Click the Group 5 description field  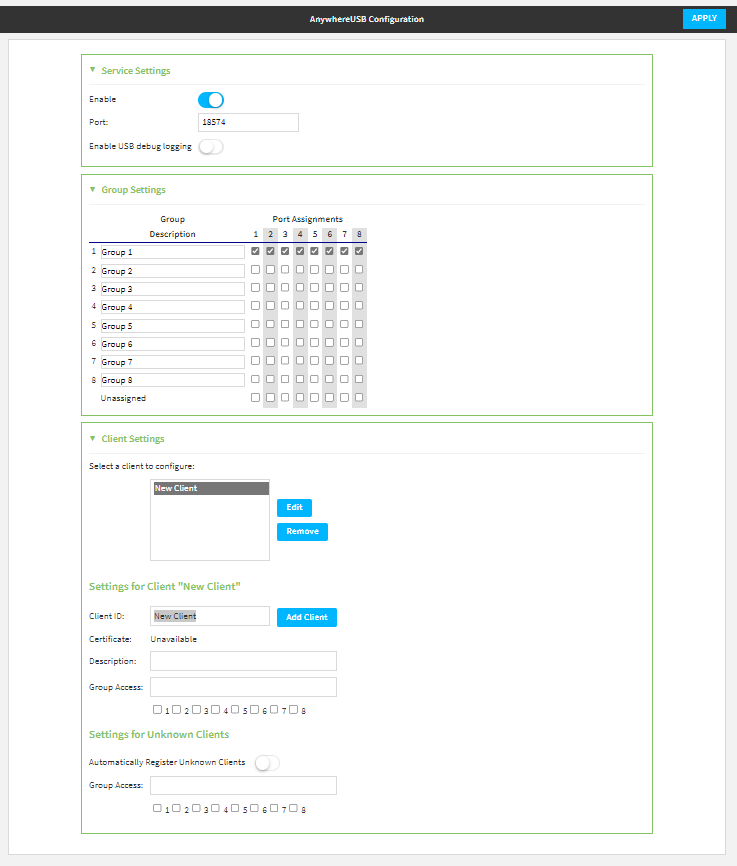point(172,326)
